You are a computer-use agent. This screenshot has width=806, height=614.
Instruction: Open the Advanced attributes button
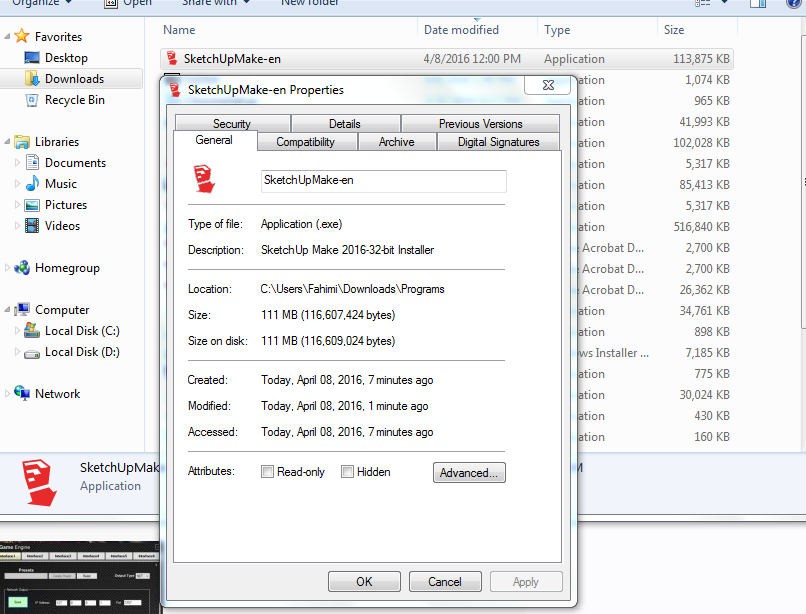[x=469, y=473]
